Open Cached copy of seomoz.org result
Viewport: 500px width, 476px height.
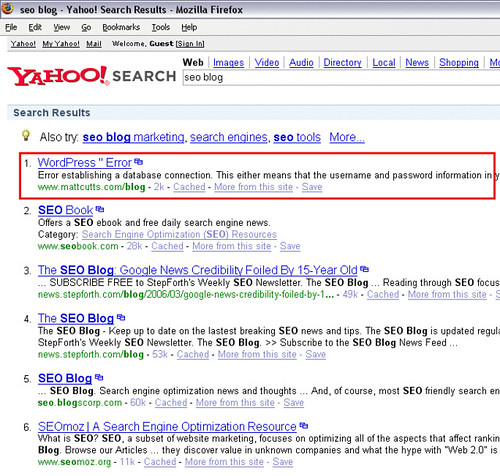click(160, 462)
